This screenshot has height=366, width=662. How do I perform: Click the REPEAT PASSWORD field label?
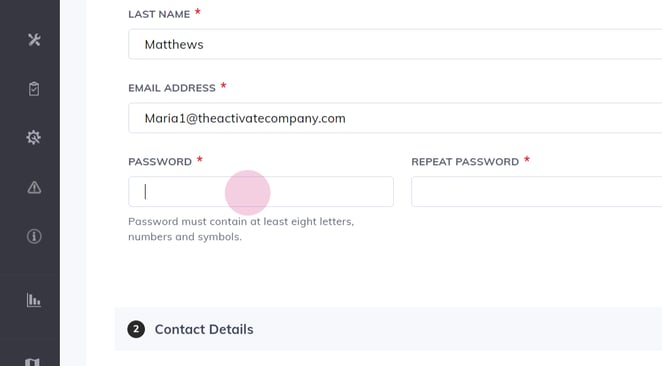coord(465,162)
